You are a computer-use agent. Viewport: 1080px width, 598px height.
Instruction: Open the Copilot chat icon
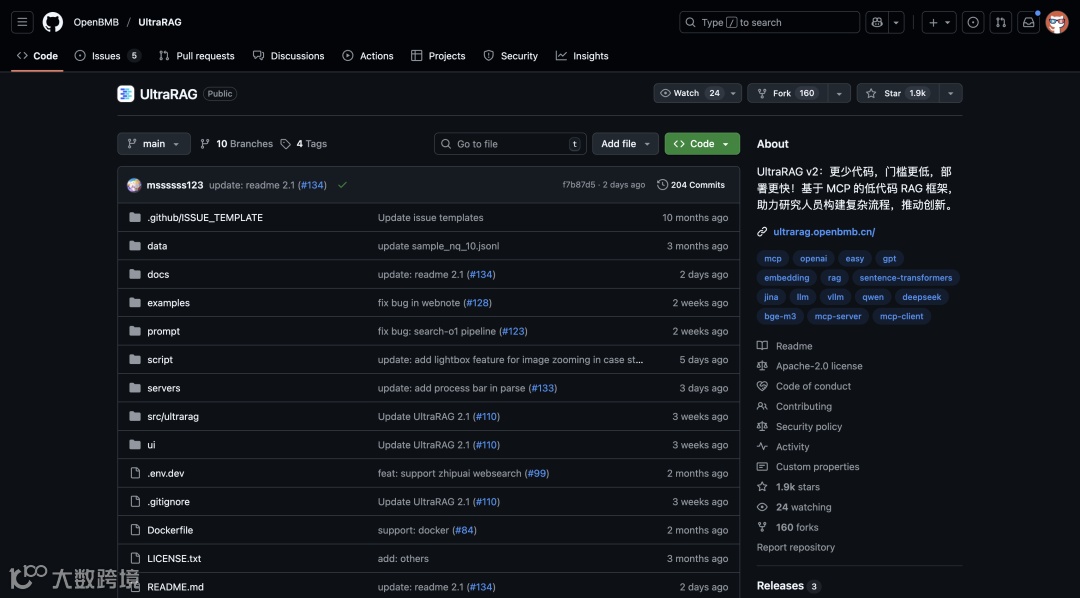coord(877,22)
